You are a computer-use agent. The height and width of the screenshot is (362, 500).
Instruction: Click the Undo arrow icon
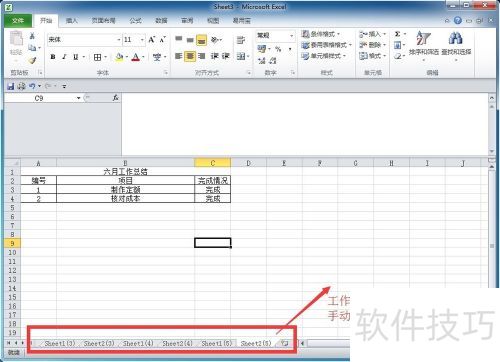tap(32, 86)
